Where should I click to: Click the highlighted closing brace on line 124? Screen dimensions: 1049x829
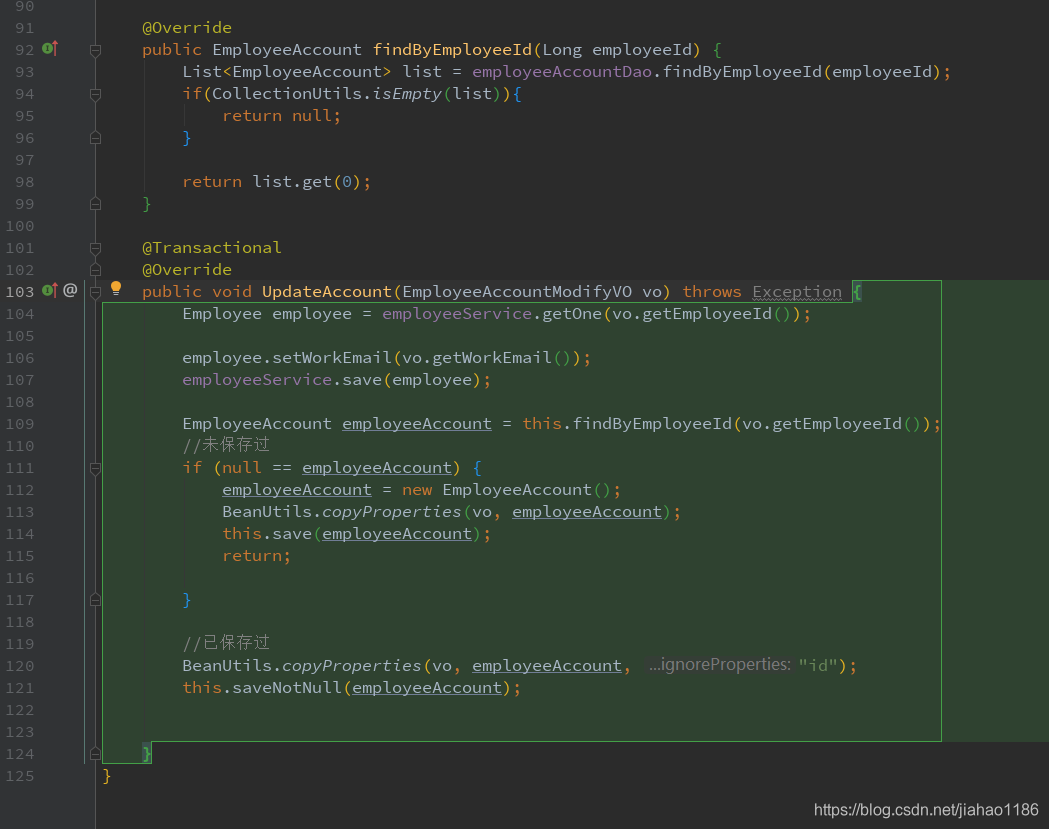point(147,754)
